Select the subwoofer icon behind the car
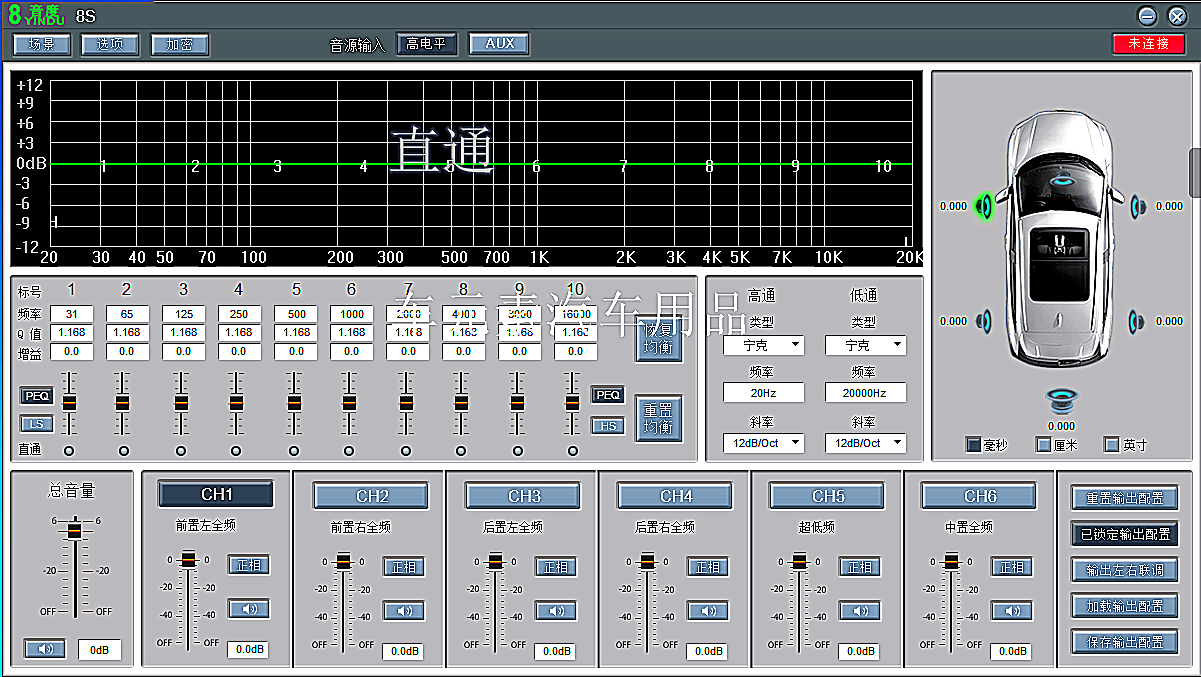1201x677 pixels. [x=1061, y=401]
